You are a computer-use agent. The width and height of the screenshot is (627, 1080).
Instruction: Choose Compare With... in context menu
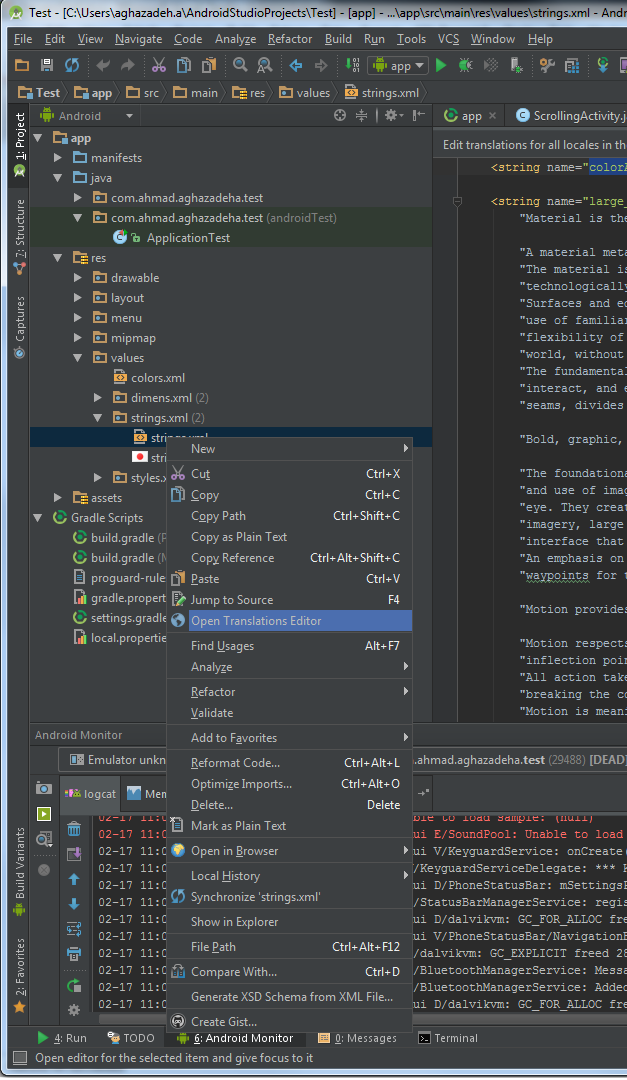pos(290,972)
